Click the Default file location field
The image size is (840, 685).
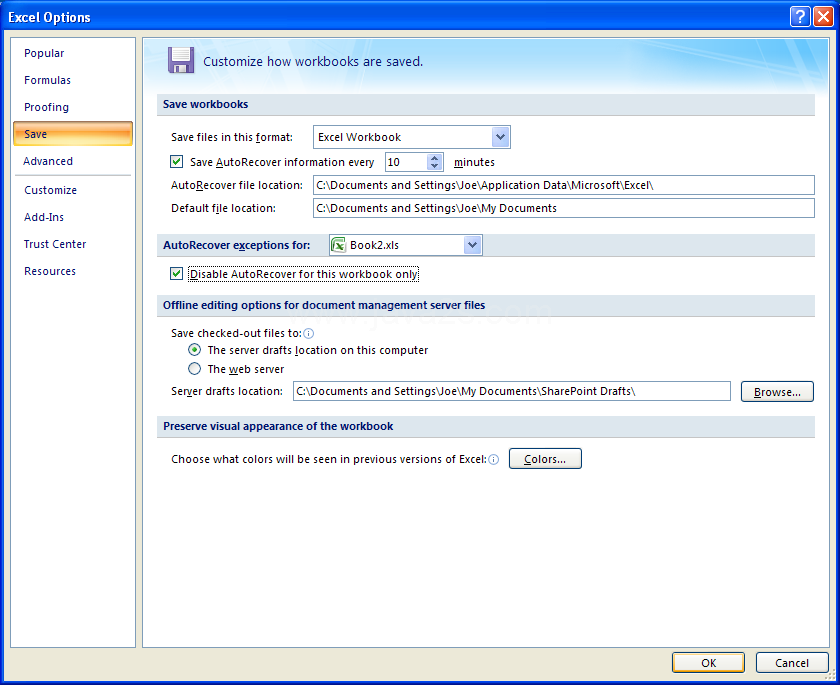tap(564, 208)
